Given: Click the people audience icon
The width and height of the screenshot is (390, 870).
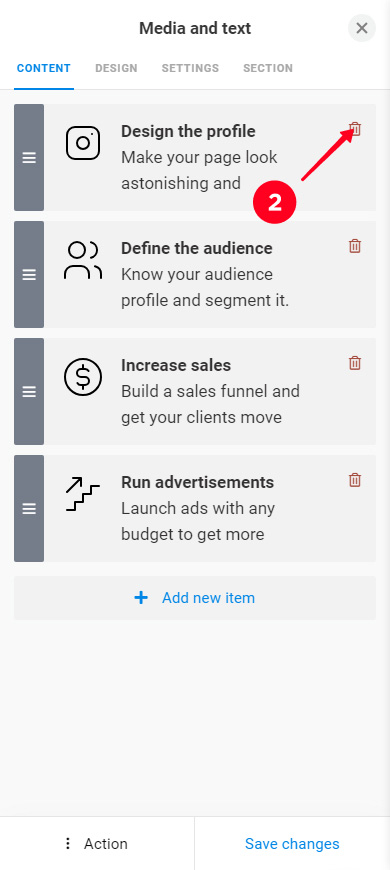Looking at the screenshot, I should (x=83, y=260).
